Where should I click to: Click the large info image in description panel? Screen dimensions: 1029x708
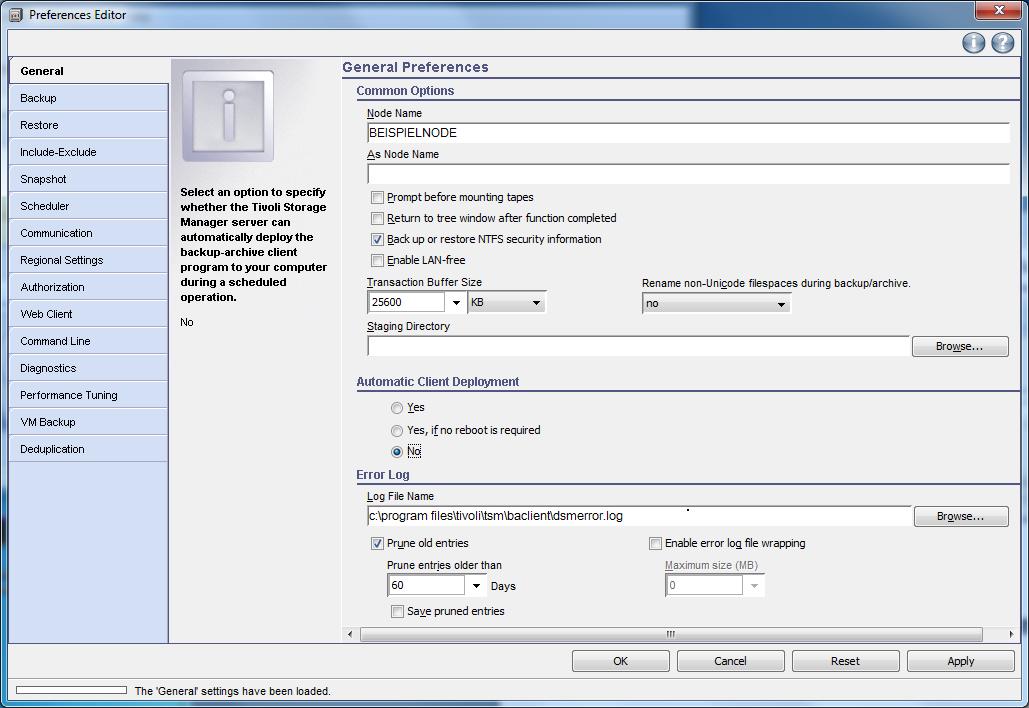228,116
